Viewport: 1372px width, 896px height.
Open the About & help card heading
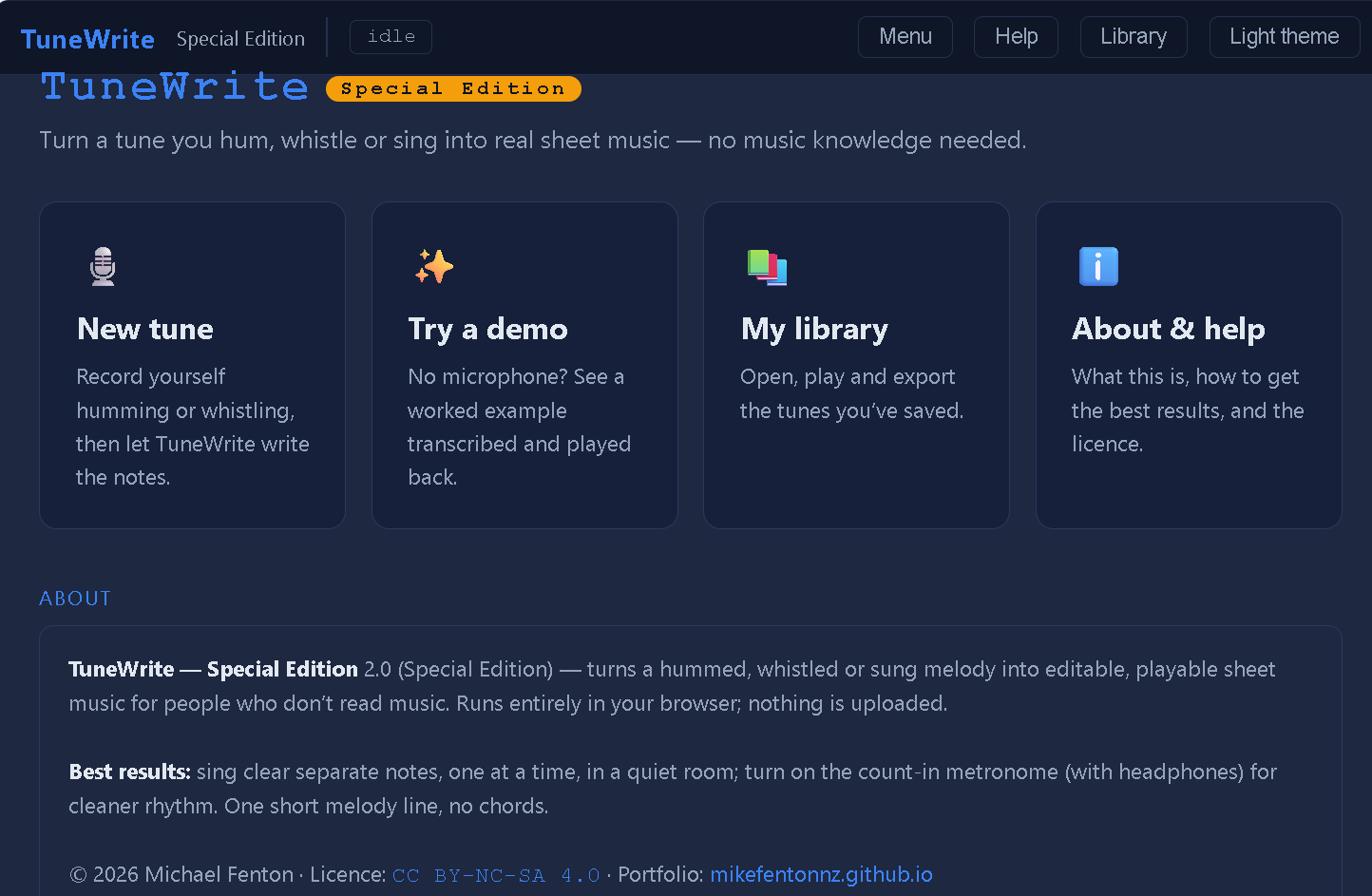1169,329
